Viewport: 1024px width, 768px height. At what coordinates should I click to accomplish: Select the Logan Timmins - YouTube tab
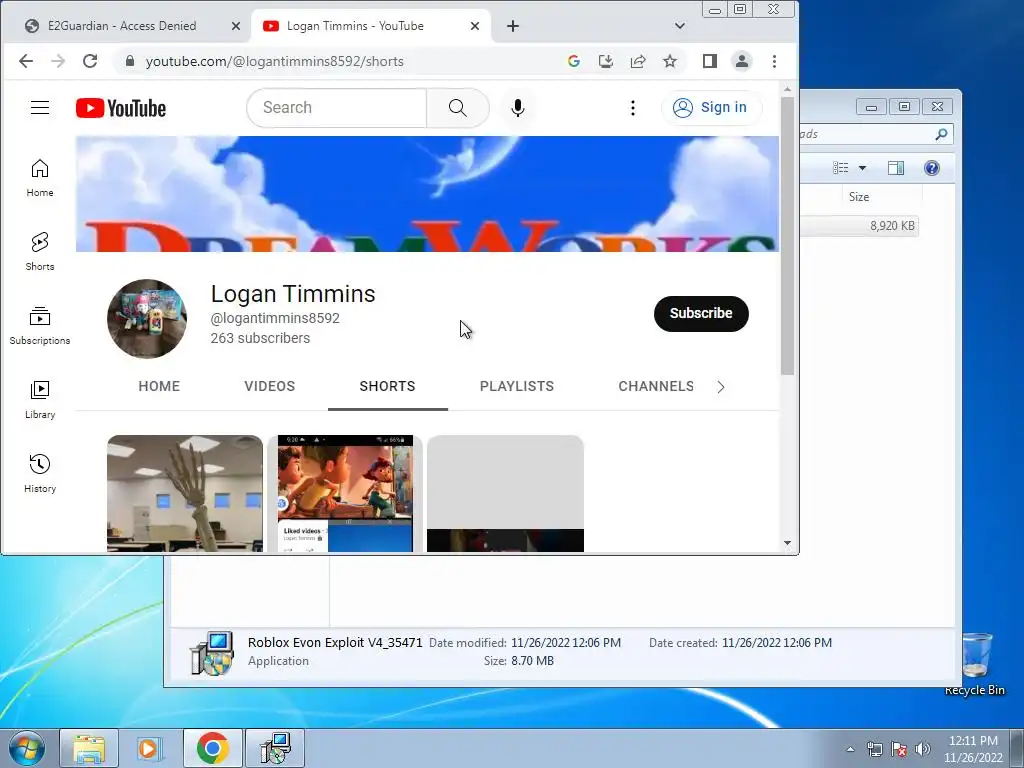coord(370,26)
